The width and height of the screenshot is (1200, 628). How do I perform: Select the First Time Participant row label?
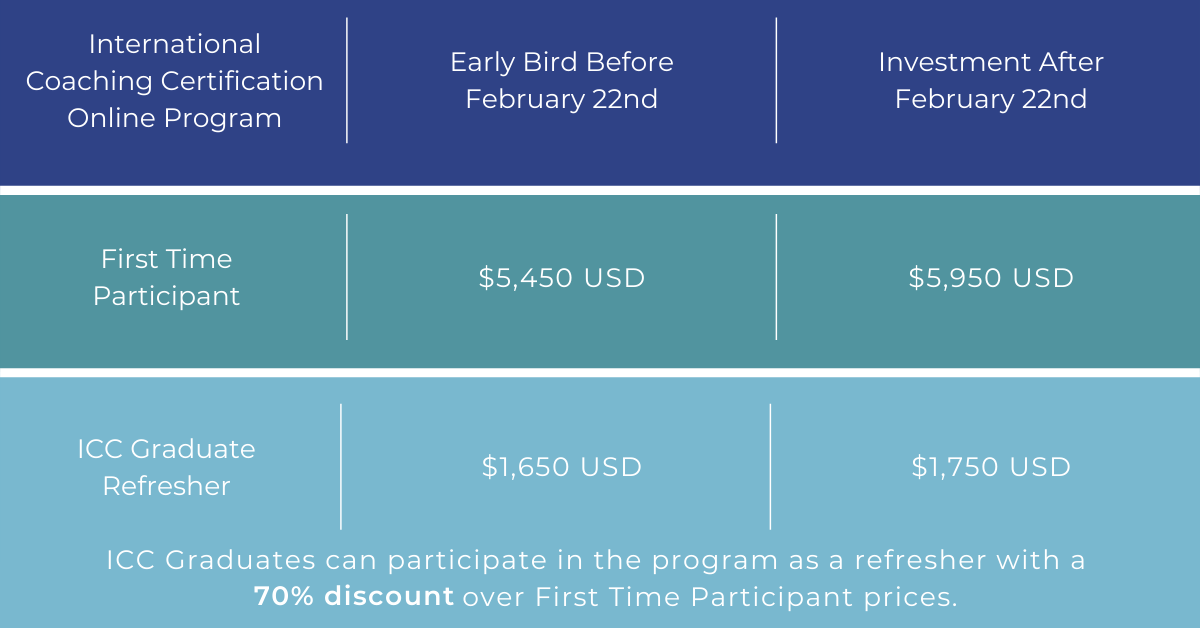tap(166, 277)
